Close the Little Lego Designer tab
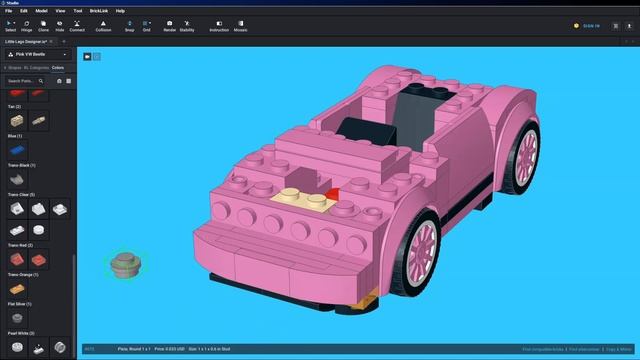This screenshot has height=360, width=640. 51,42
